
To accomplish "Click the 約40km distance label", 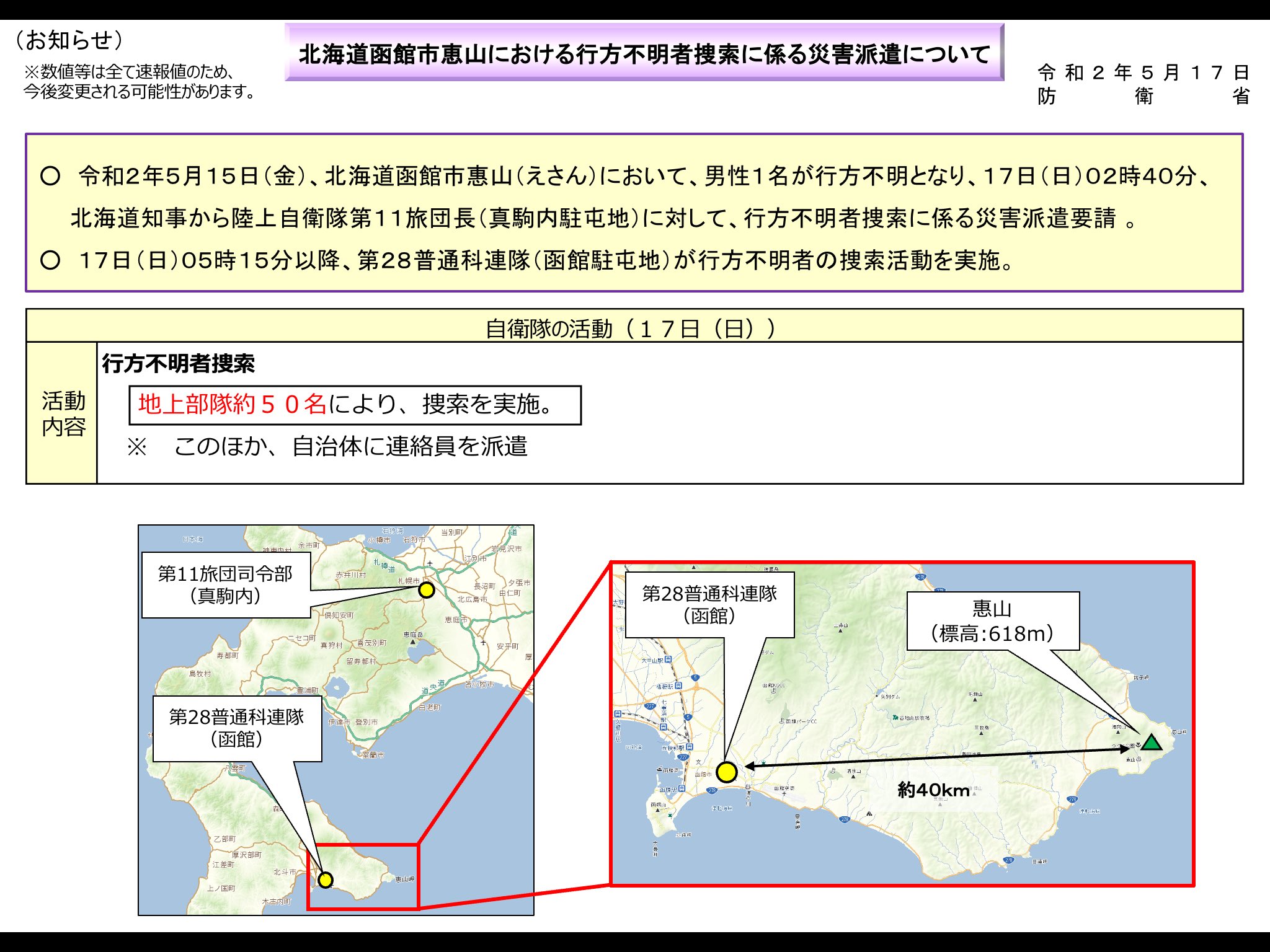I will pyautogui.click(x=933, y=790).
